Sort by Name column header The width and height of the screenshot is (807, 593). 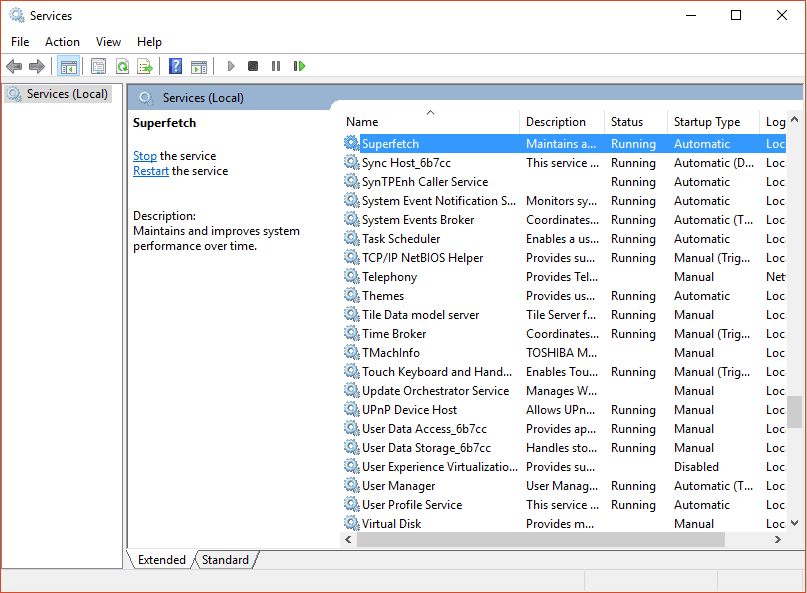430,121
